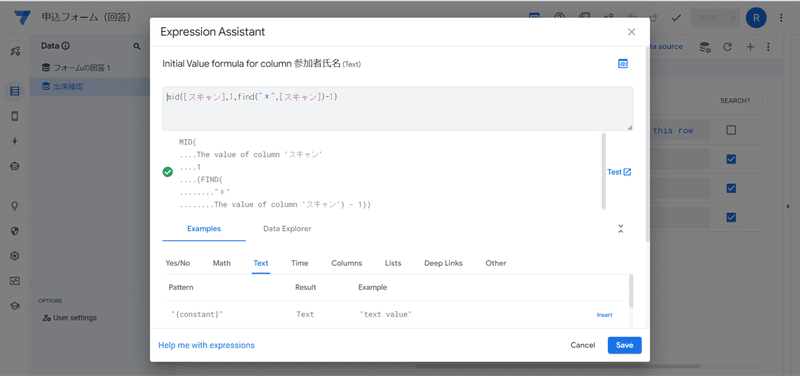800x376 pixels.
Task: Open the Security shield icon in sidebar
Action: (15, 231)
